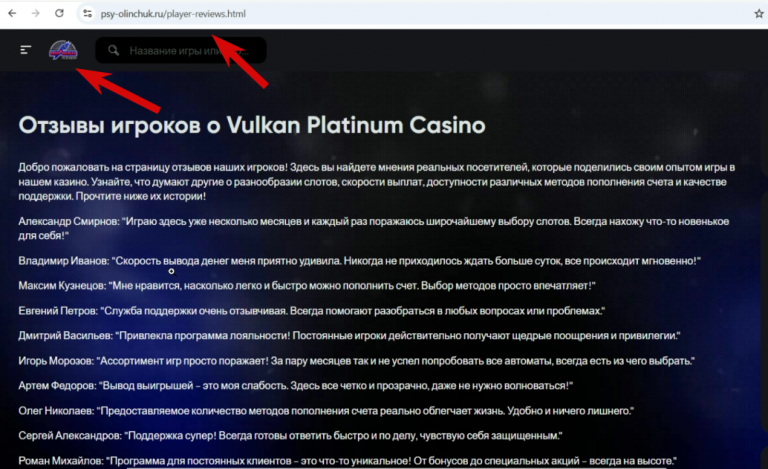Click the browser forward arrow
Image resolution: width=768 pixels, height=469 pixels.
pos(36,13)
